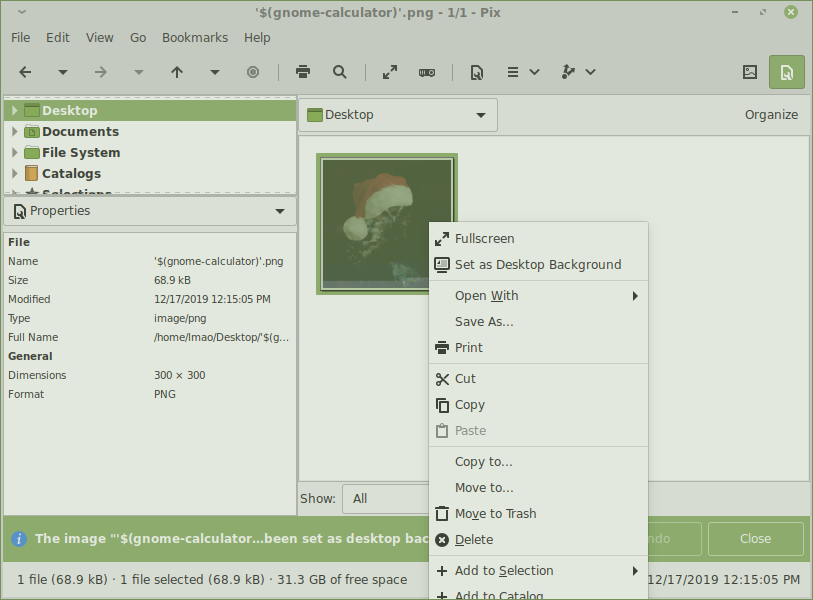This screenshot has width=813, height=600.
Task: Choose Cut in context menu
Action: click(x=539, y=379)
